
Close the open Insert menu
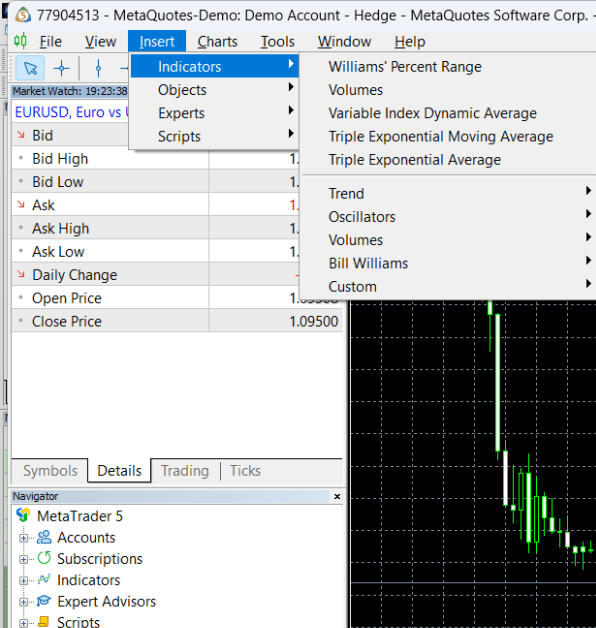pos(157,41)
